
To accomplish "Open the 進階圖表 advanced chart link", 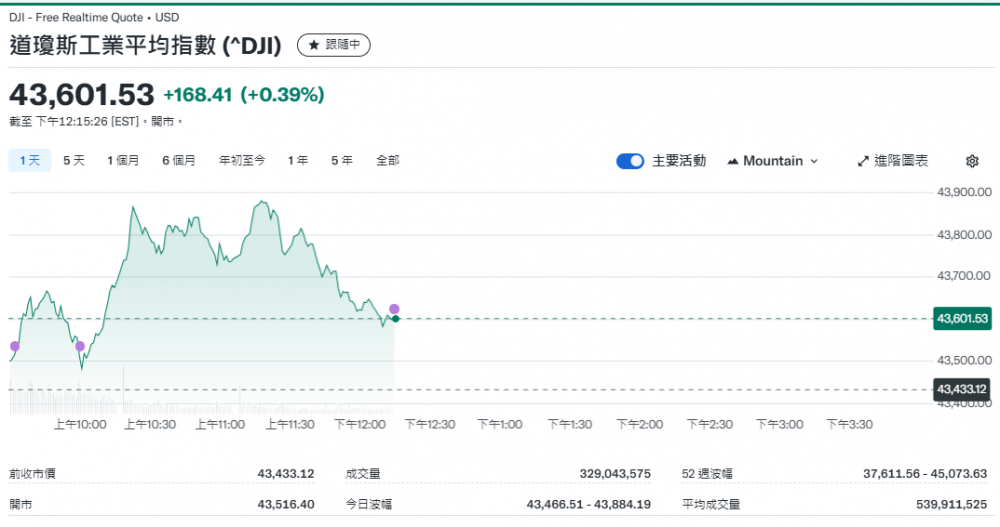I will pos(901,161).
